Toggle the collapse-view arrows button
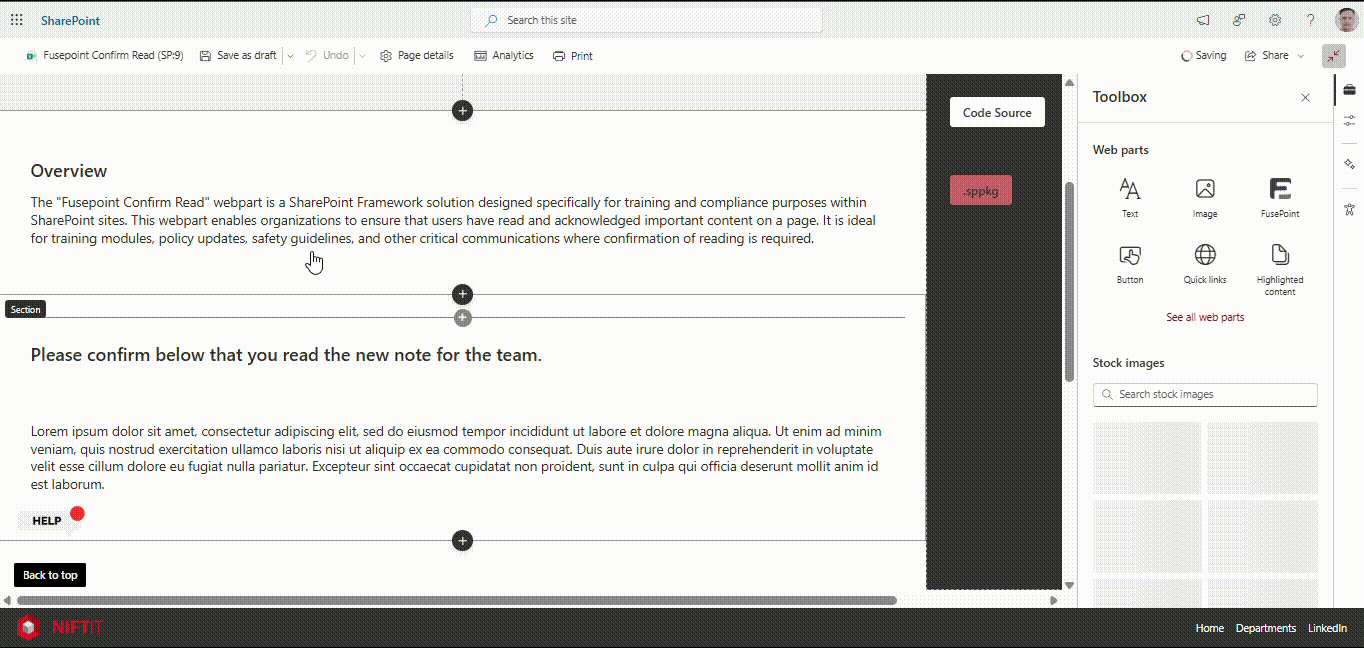 1334,56
